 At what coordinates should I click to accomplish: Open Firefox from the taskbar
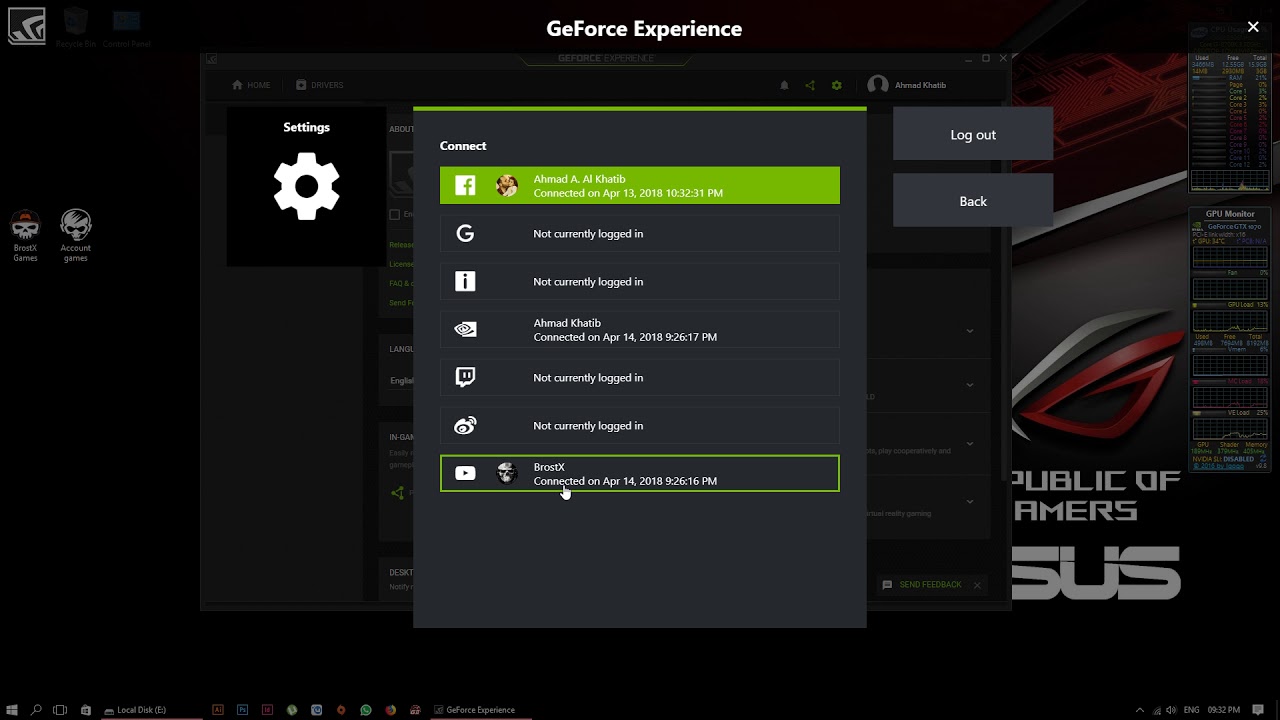[390, 710]
